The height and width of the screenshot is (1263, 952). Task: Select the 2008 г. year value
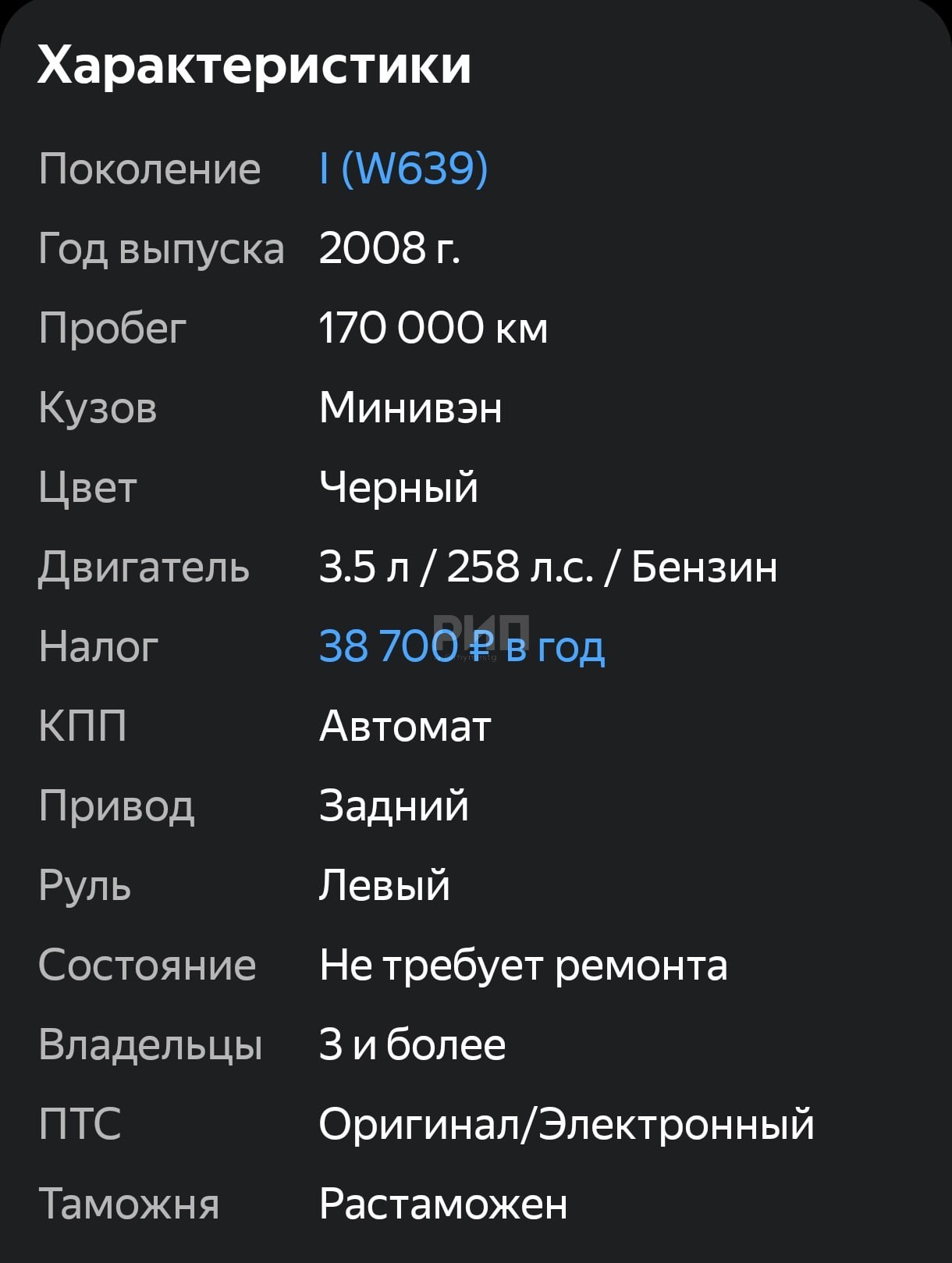tap(389, 248)
